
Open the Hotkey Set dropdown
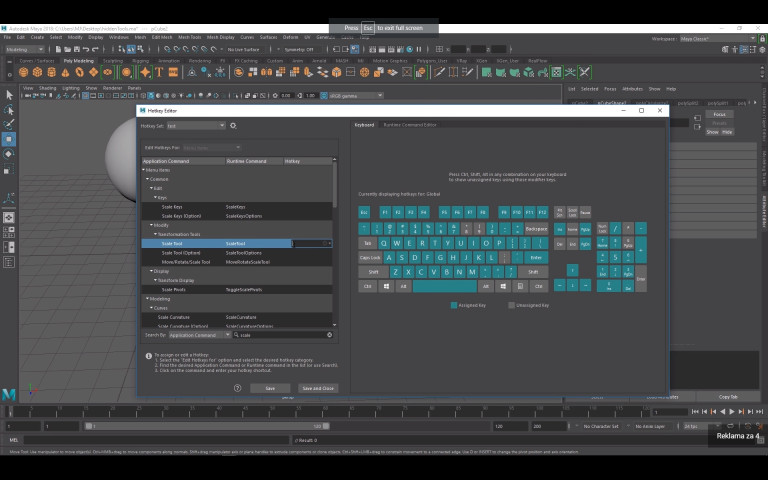coord(196,126)
